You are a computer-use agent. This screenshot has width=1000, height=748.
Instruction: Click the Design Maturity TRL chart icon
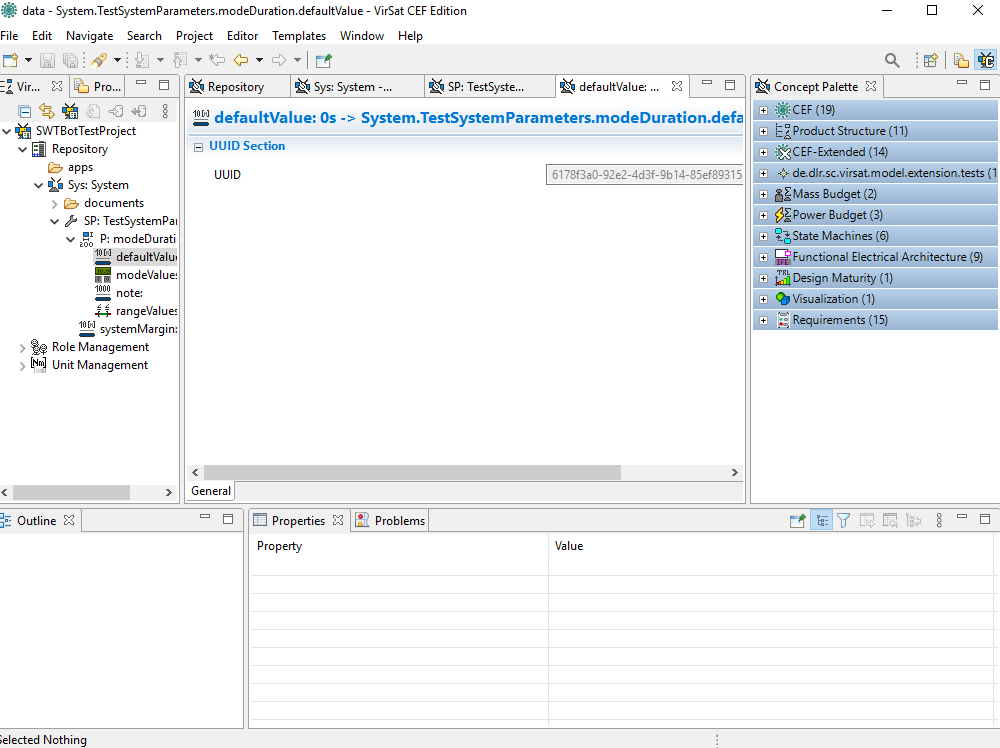point(785,277)
